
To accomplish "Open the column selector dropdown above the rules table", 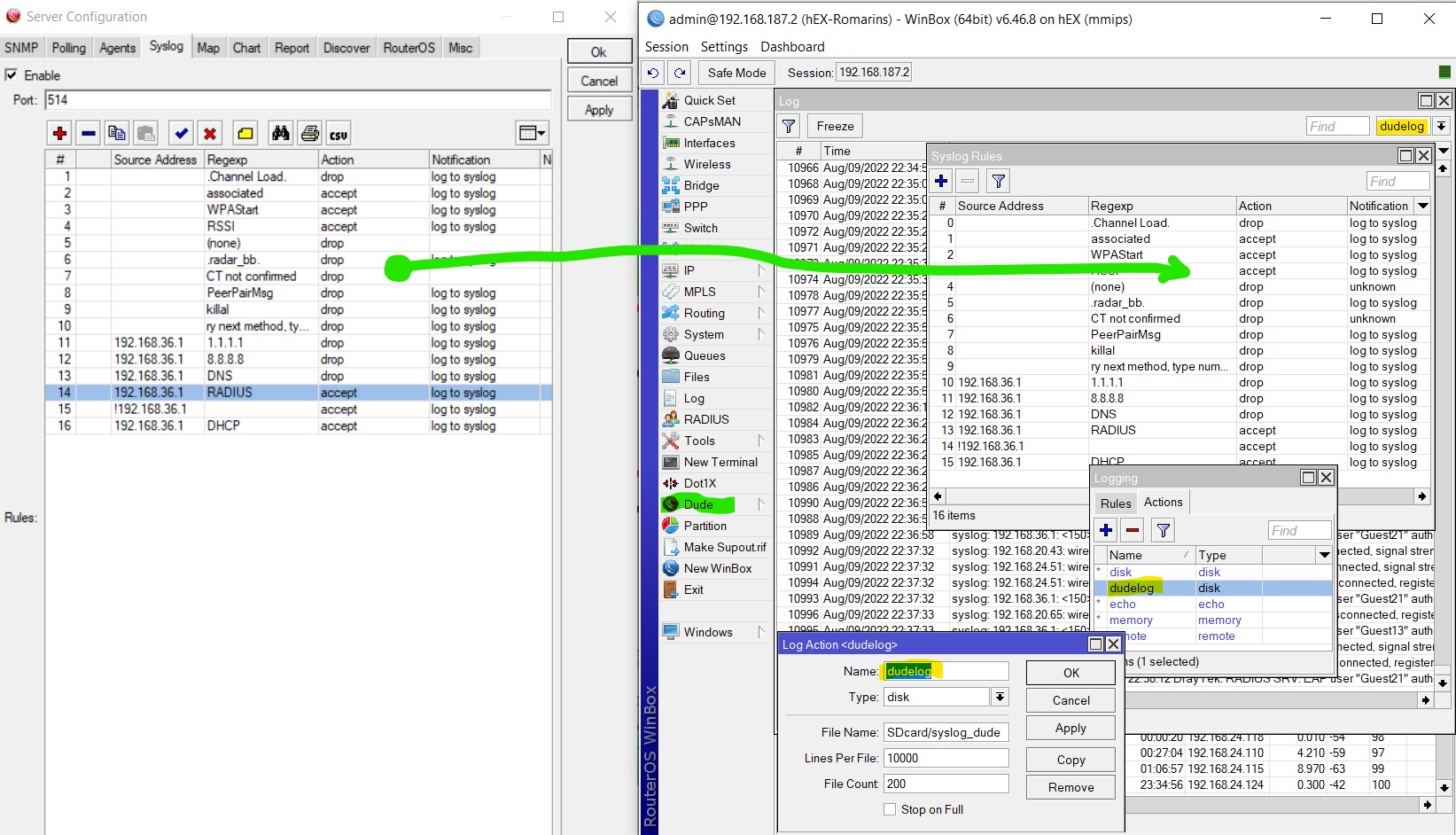I will point(532,132).
